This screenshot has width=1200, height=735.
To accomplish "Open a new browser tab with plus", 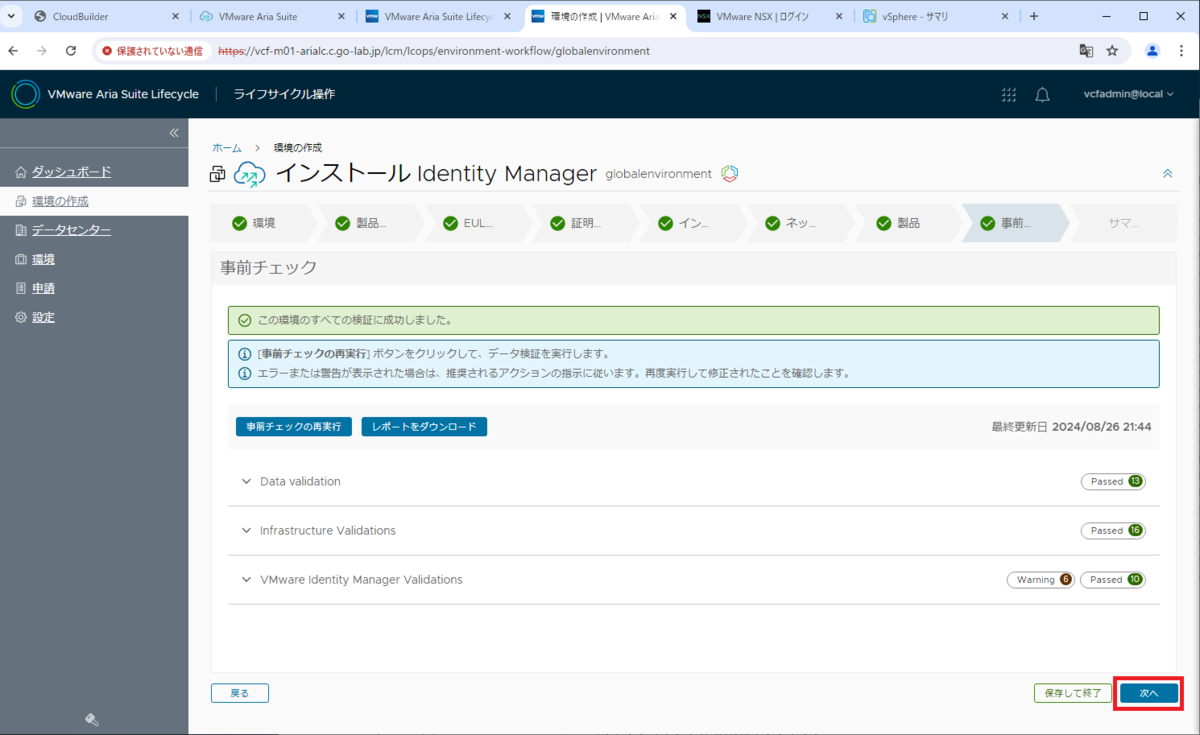I will click(x=1034, y=16).
